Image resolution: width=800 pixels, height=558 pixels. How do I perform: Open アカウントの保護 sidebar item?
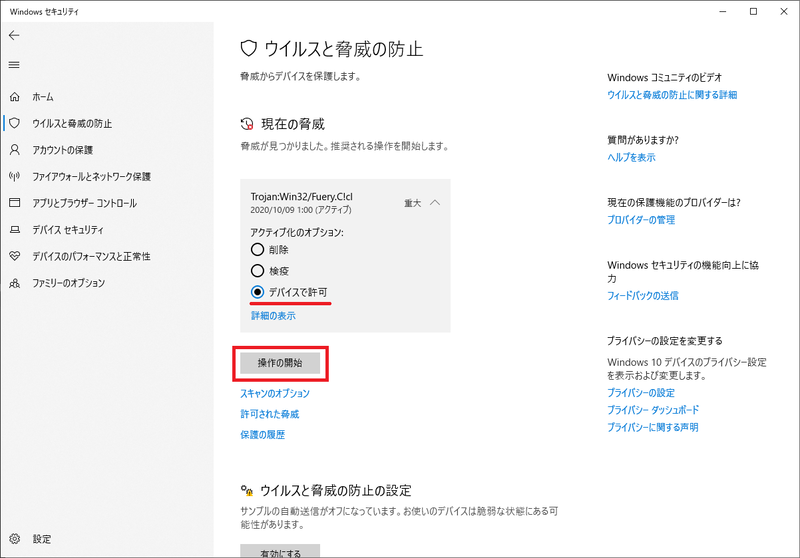pos(108,149)
